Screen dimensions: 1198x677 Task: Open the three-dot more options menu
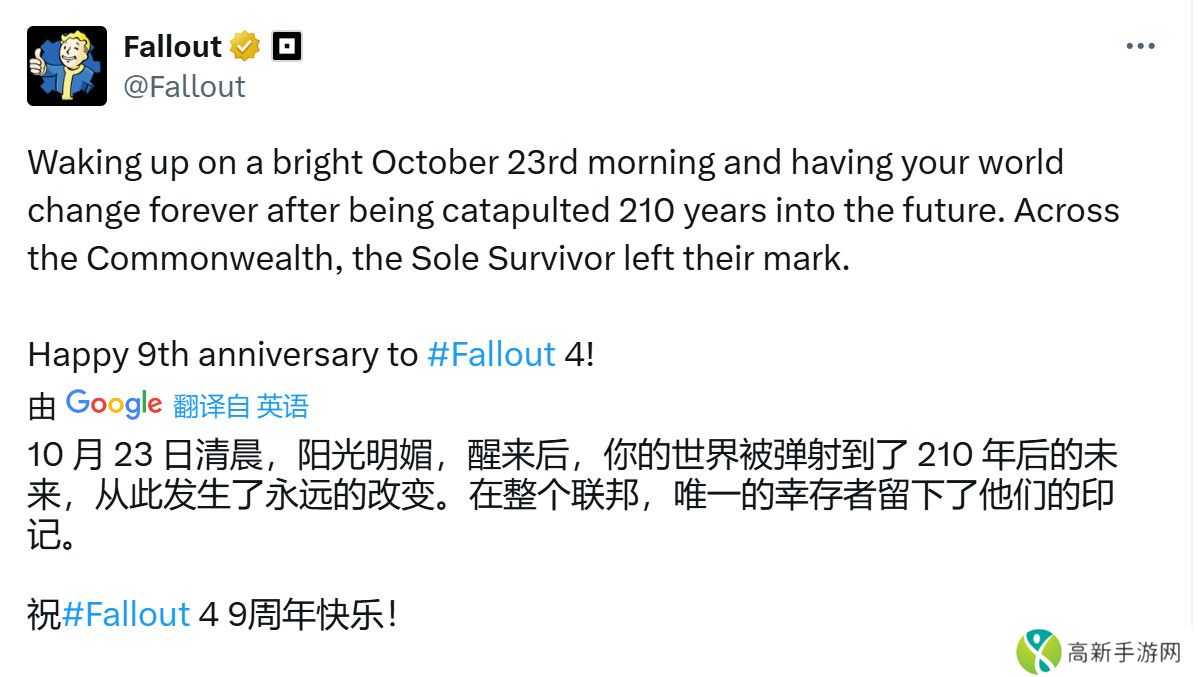coord(1140,46)
